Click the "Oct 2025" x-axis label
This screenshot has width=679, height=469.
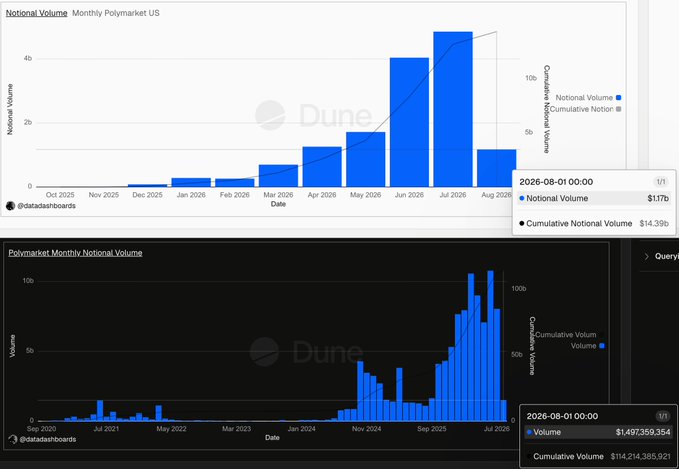pyautogui.click(x=60, y=195)
